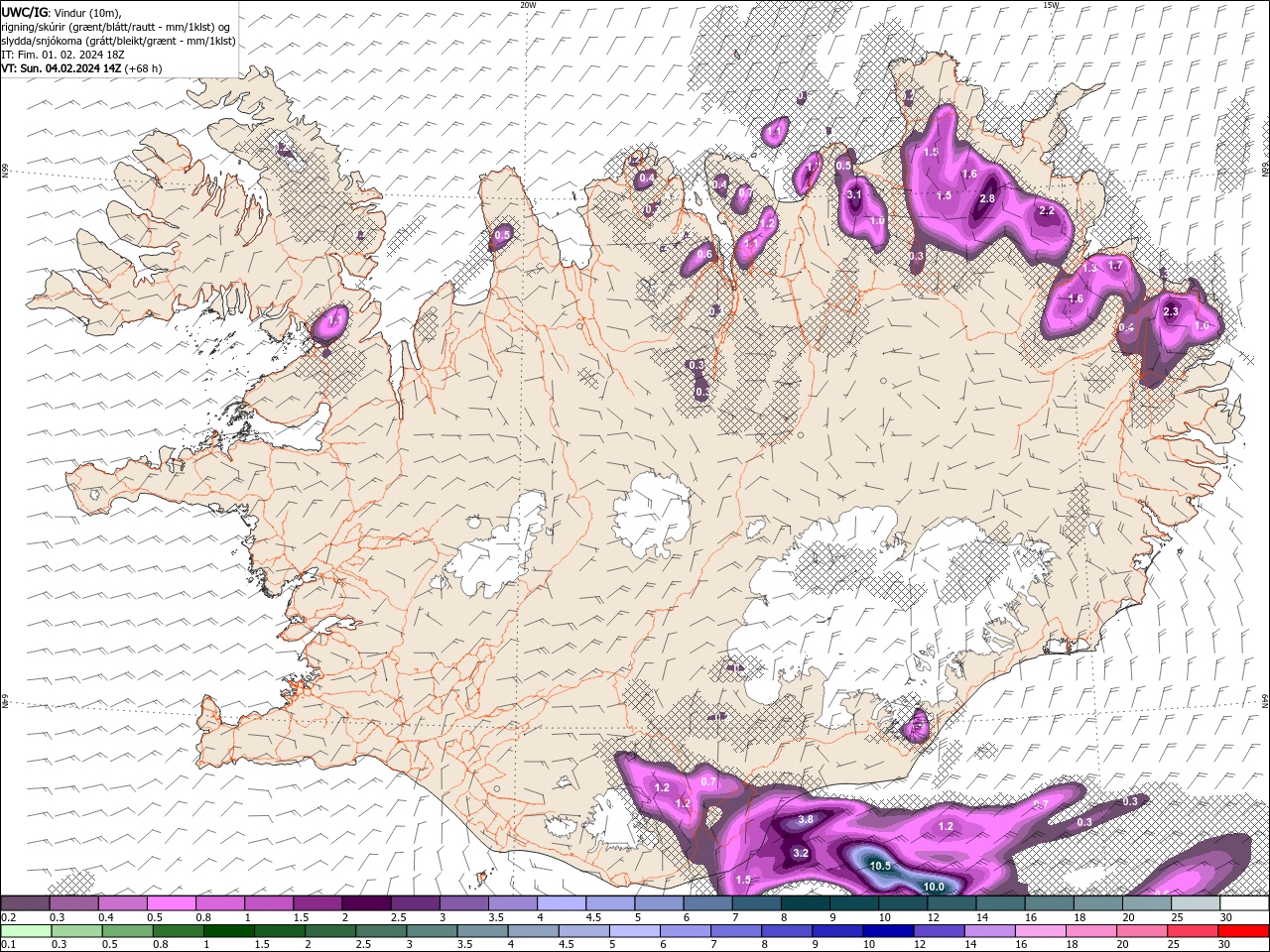Click the '4.5' number under the upper legend row
This screenshot has height=952, width=1270.
[x=594, y=917]
